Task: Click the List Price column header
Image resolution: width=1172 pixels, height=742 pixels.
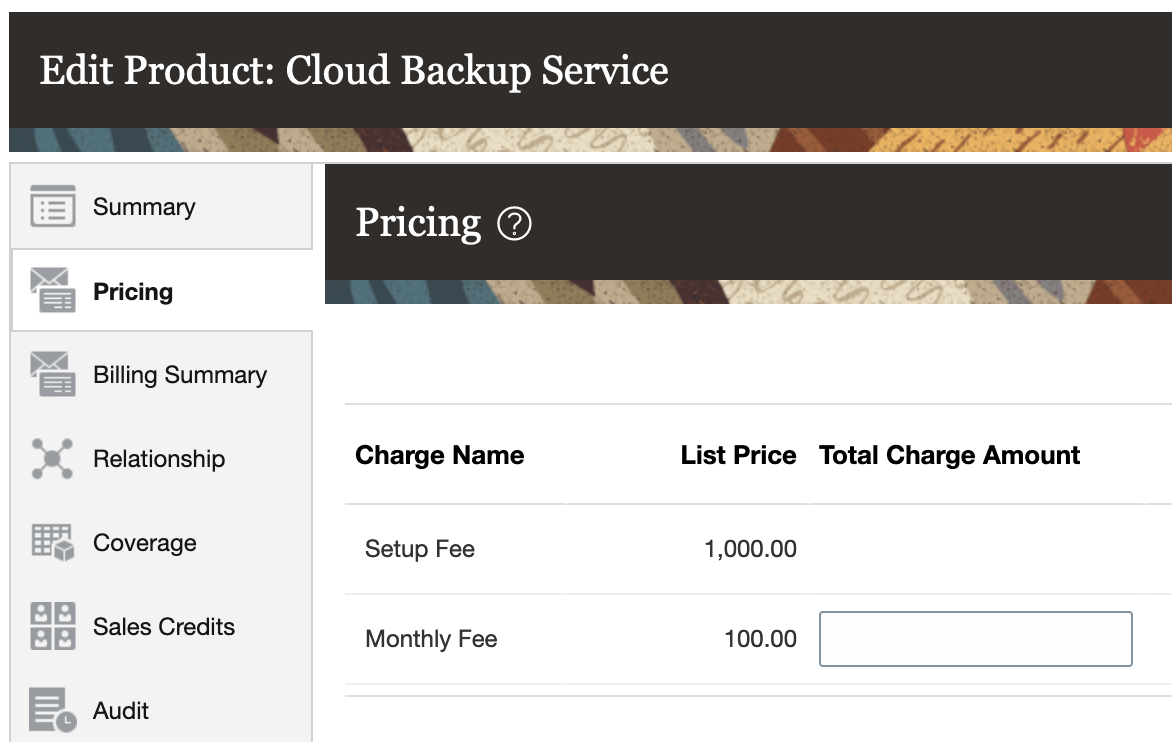Action: pos(738,455)
